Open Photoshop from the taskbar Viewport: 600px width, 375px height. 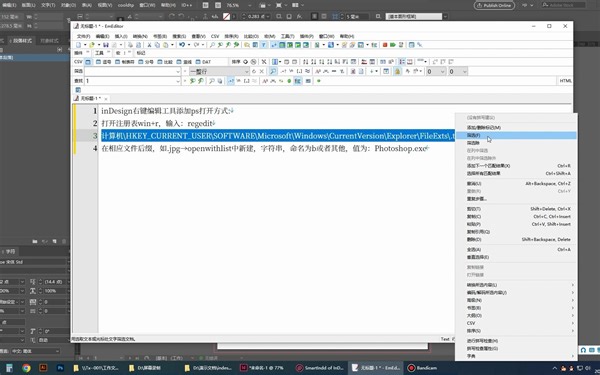click(x=60, y=368)
